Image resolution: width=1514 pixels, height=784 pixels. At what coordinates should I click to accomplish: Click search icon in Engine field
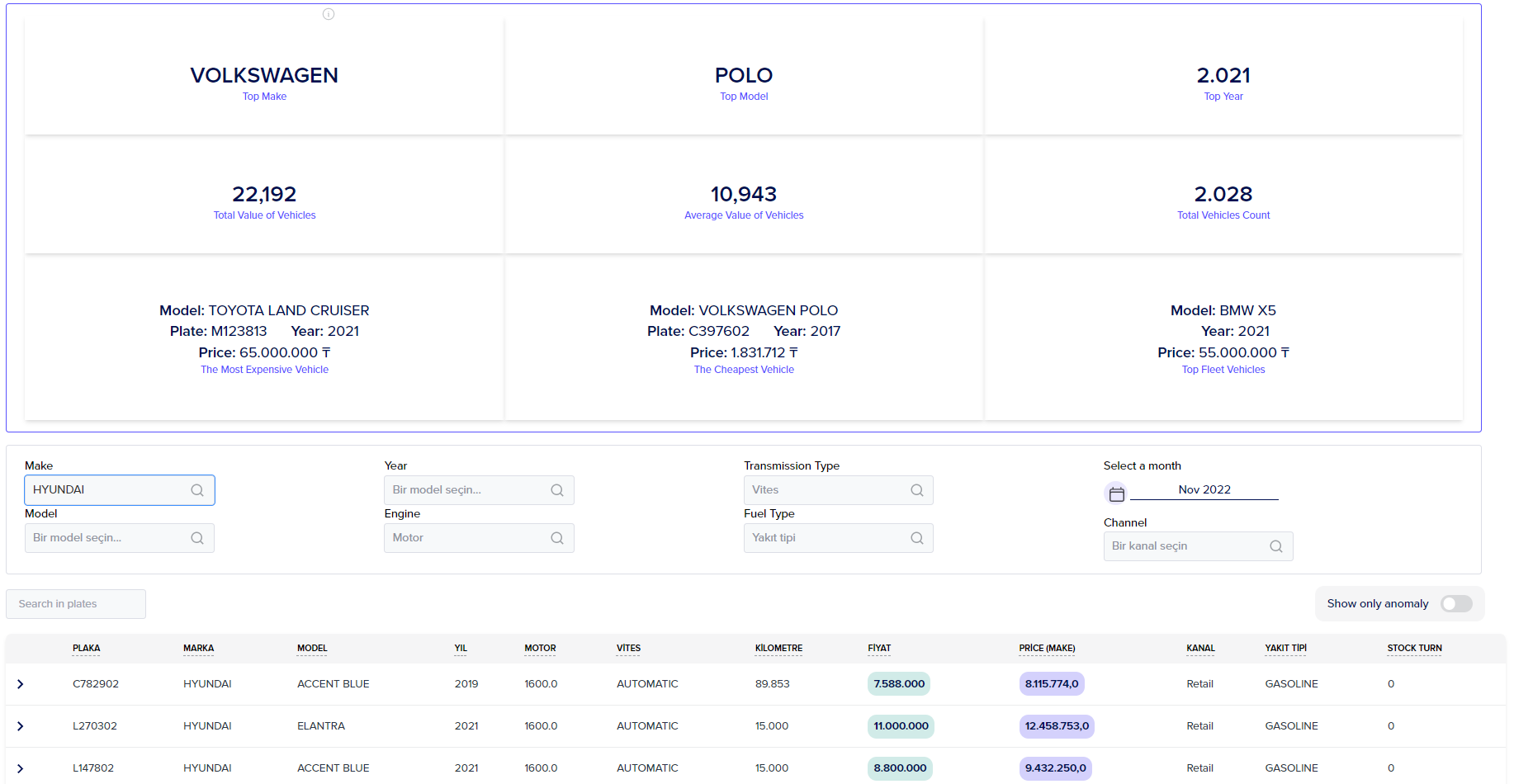click(557, 538)
